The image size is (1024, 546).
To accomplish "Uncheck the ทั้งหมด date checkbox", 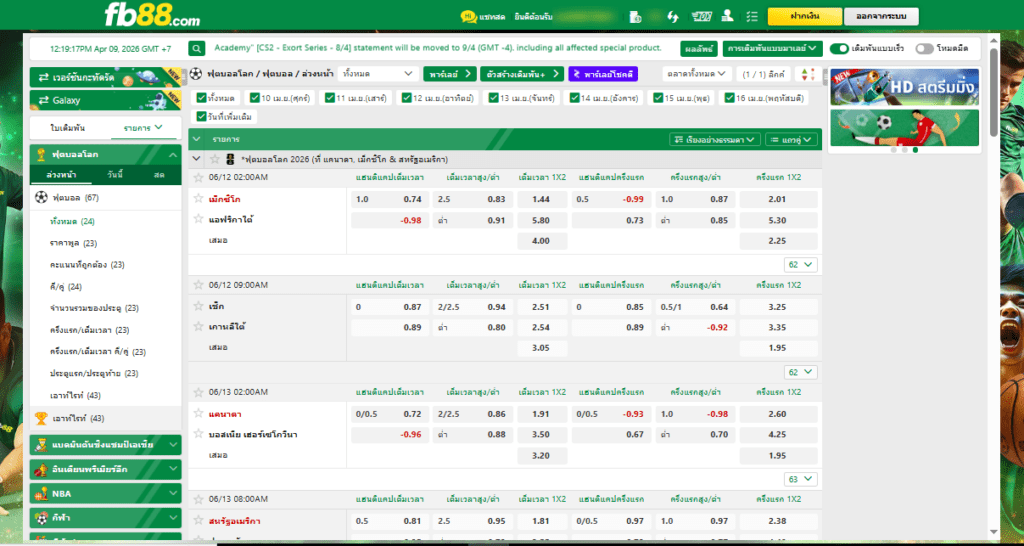I will click(x=202, y=98).
